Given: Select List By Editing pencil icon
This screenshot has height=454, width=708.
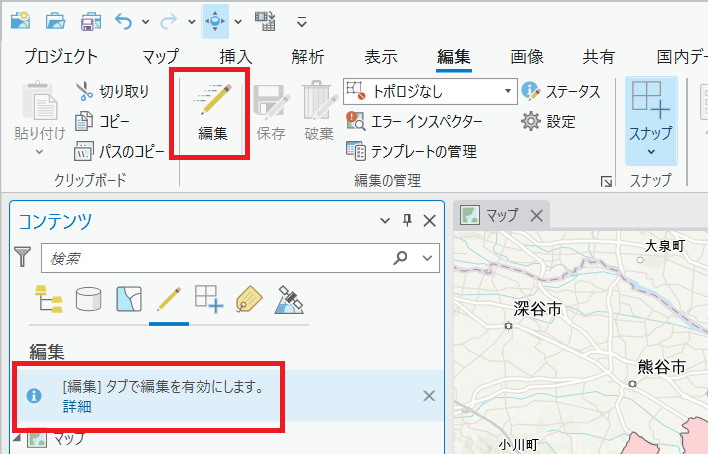Looking at the screenshot, I should pos(169,299).
